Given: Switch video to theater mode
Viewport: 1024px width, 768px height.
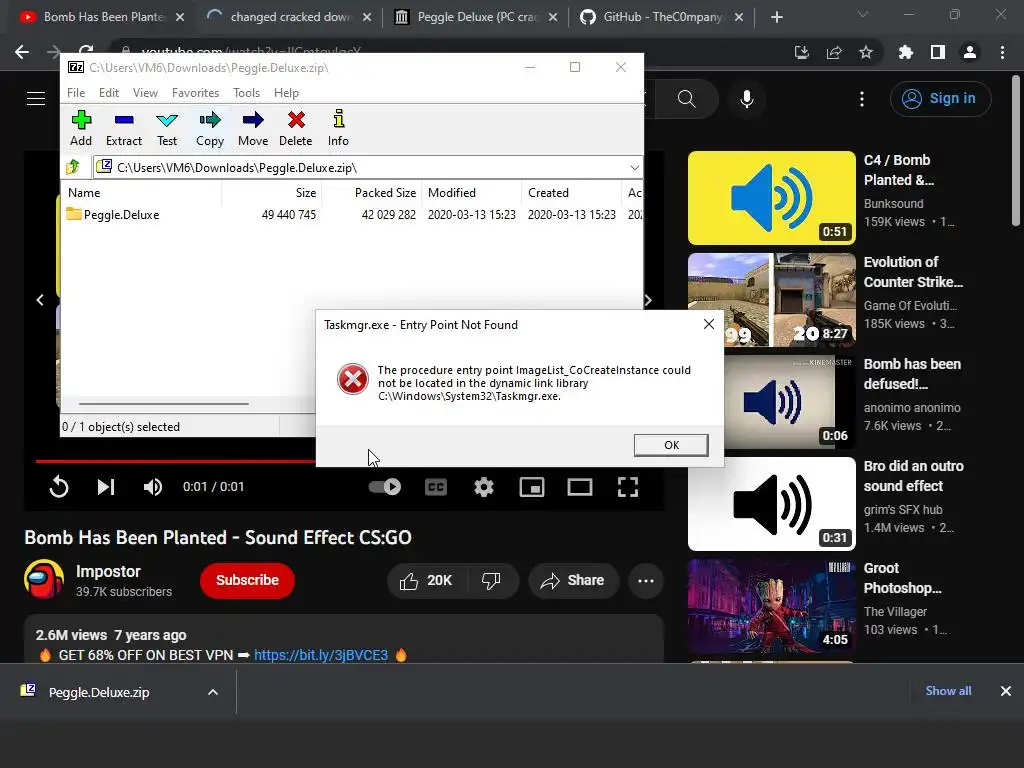Looking at the screenshot, I should point(580,487).
